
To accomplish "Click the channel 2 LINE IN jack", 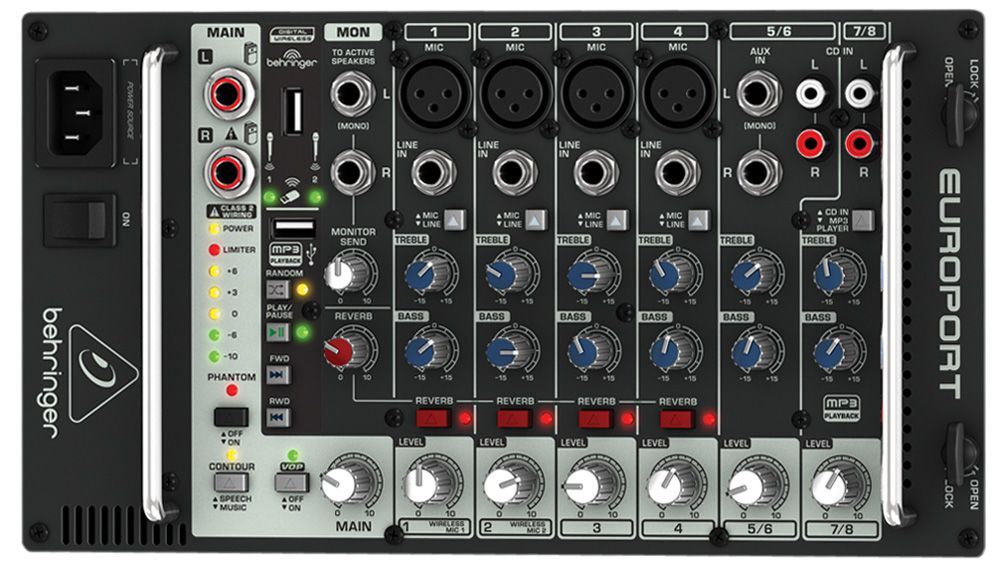I will click(x=515, y=172).
